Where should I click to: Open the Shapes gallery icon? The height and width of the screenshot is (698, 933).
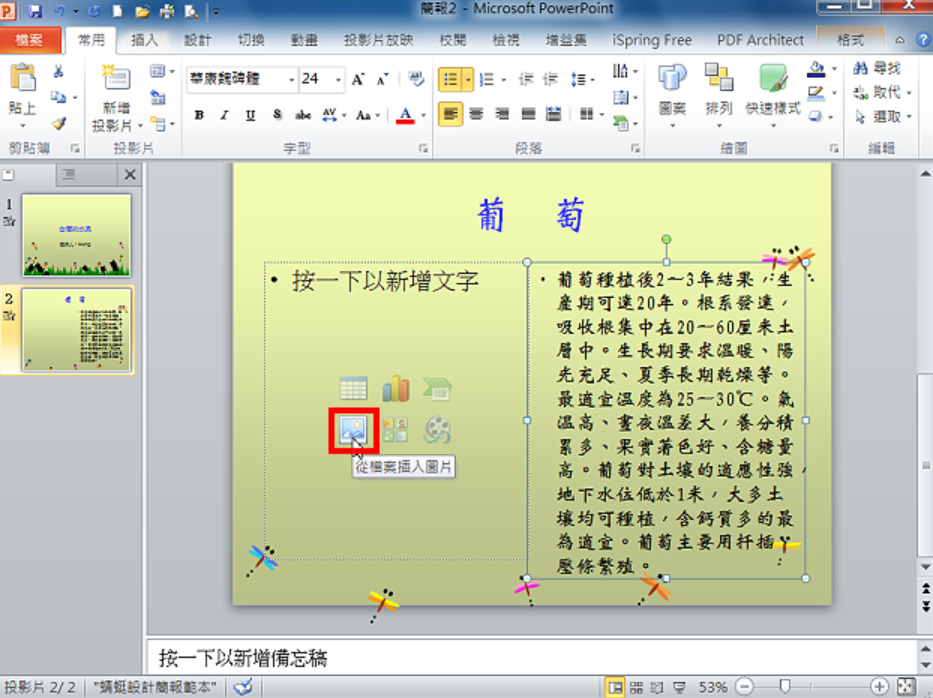point(672,79)
